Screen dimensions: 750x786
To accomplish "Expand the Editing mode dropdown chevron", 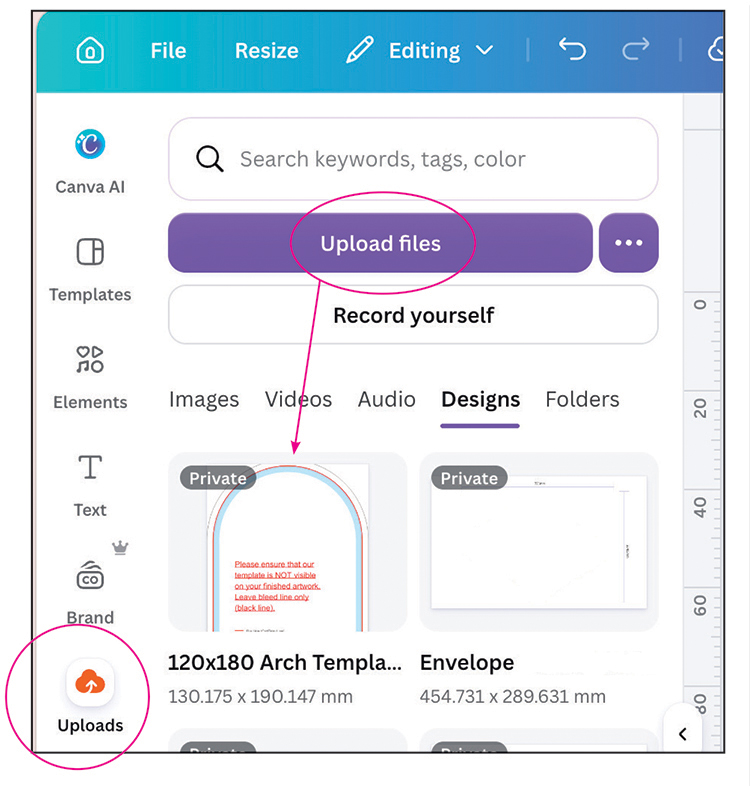I will pos(484,50).
